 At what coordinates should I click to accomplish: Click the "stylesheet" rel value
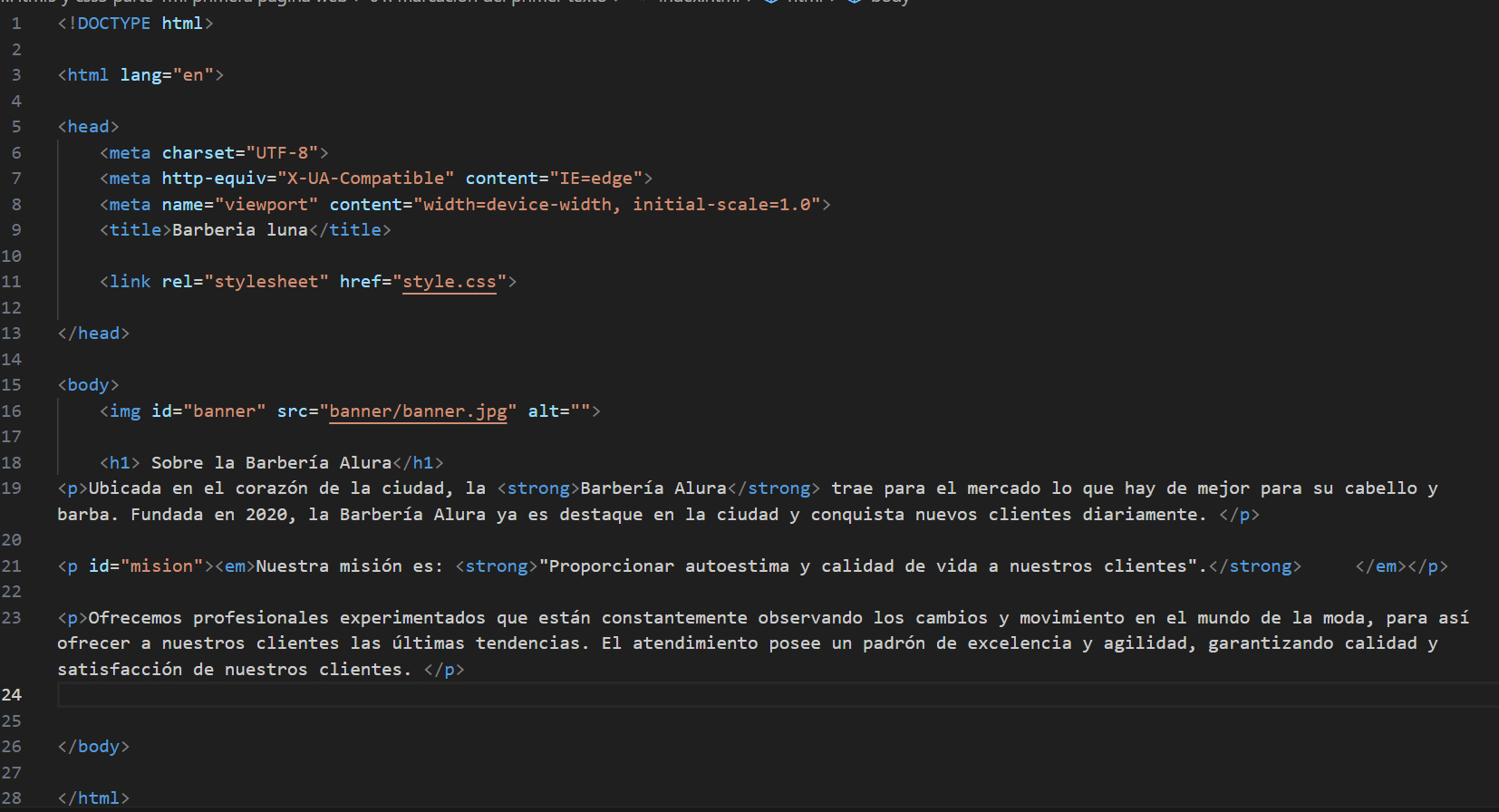coord(266,282)
